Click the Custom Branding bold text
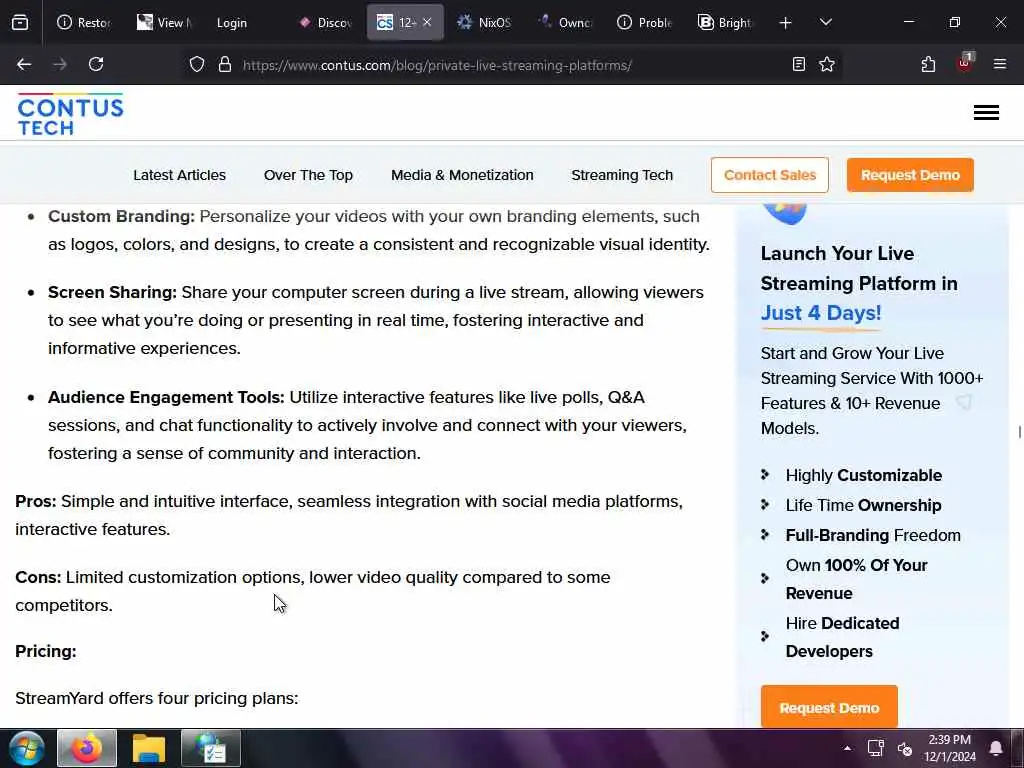The image size is (1024, 768). click(x=121, y=216)
